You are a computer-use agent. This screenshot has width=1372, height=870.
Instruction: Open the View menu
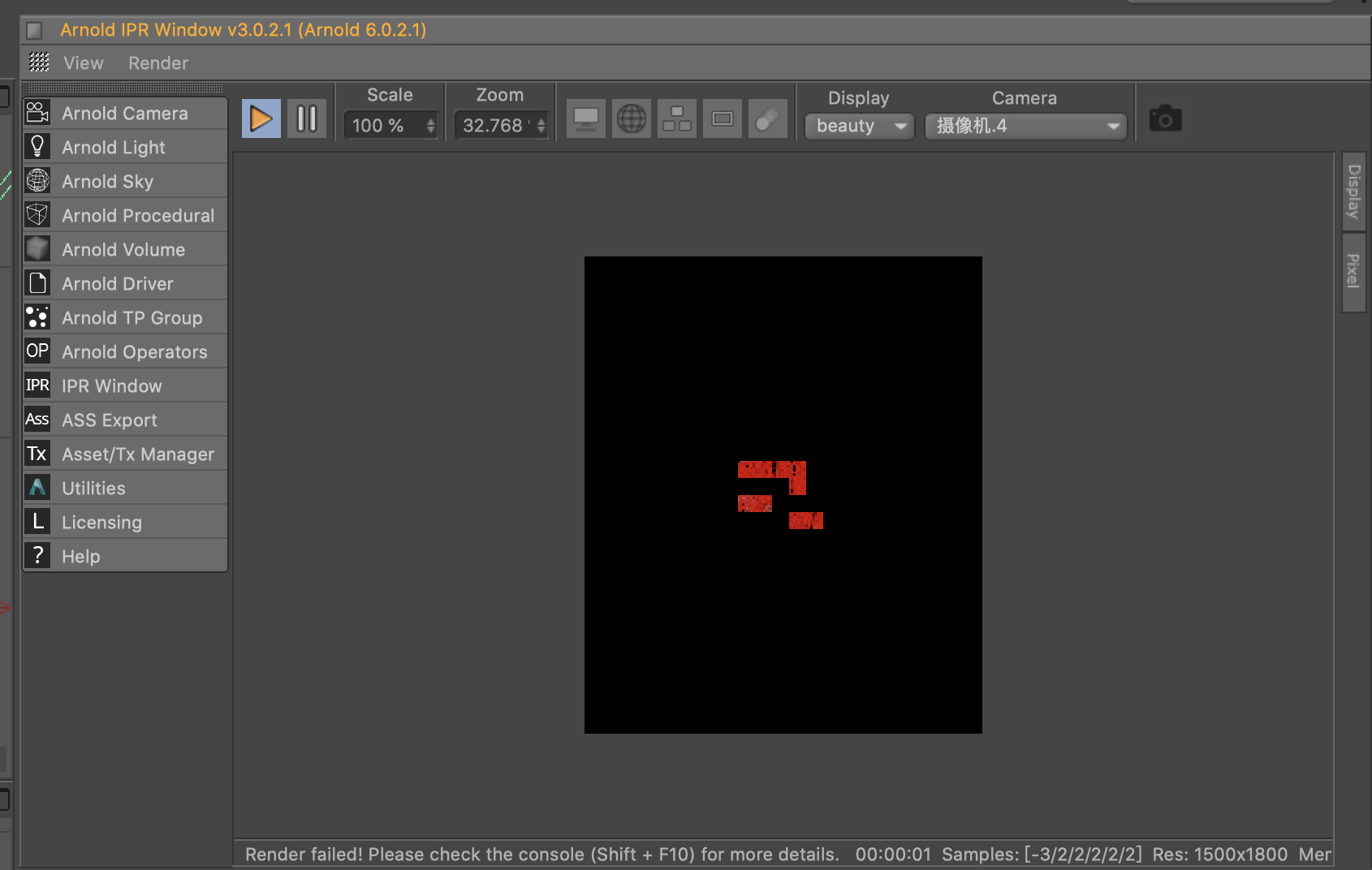pos(84,63)
